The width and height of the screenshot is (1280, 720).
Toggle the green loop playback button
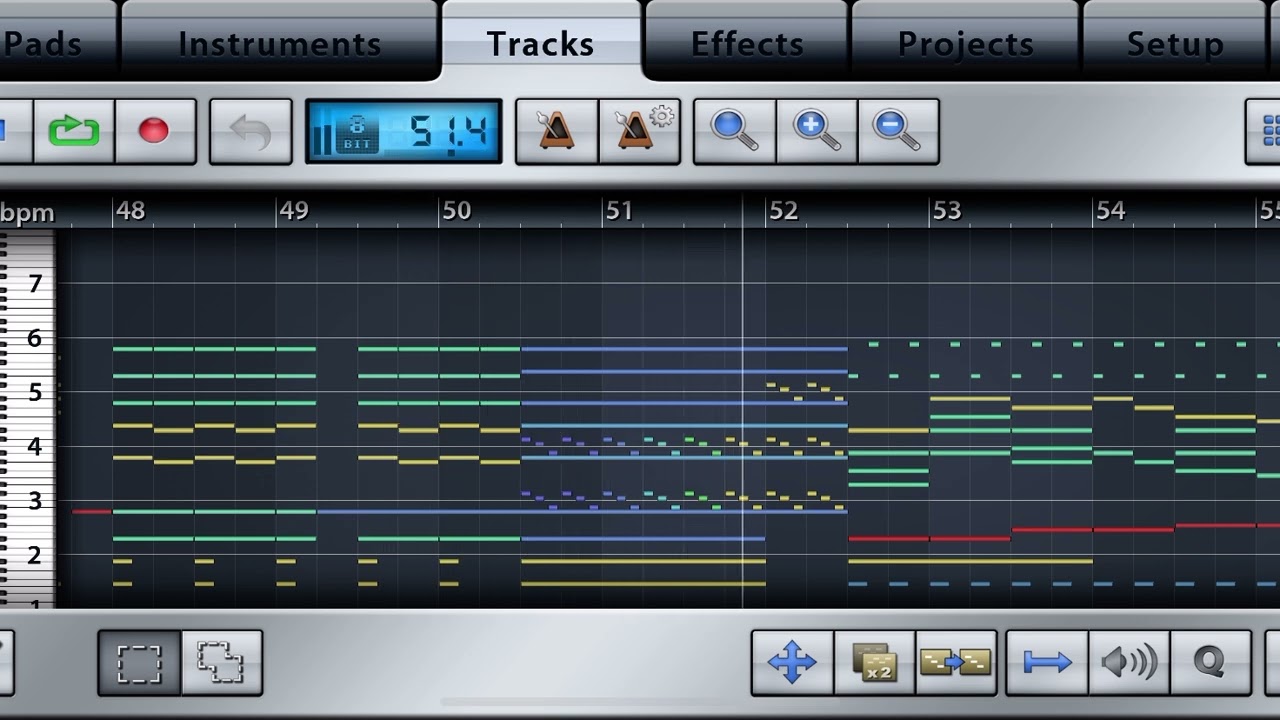[x=74, y=131]
